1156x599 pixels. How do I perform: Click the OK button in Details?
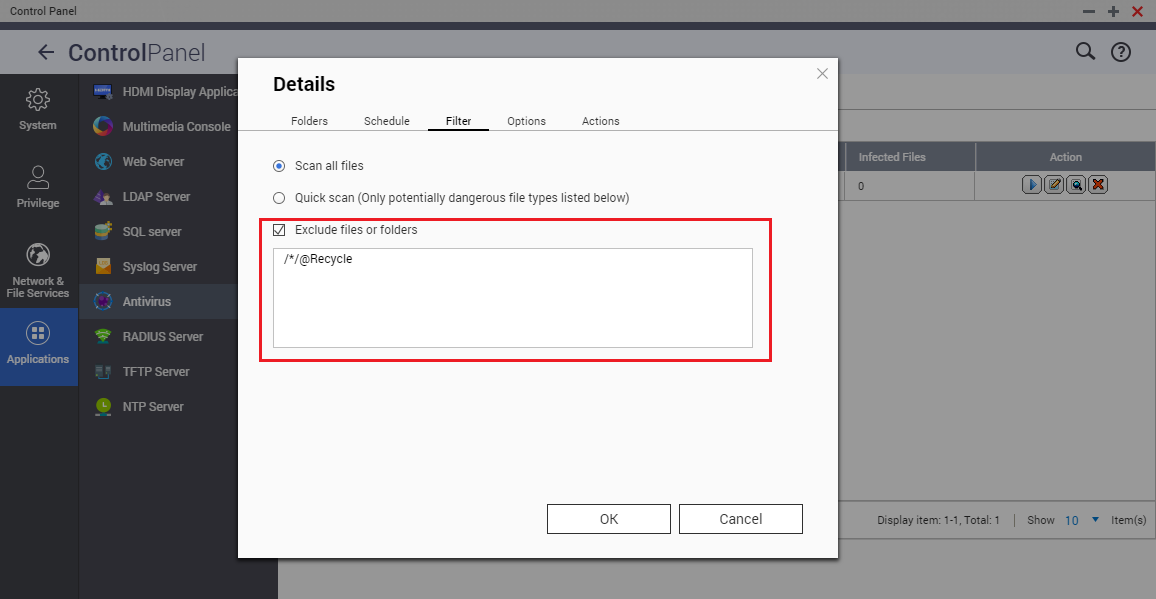(608, 519)
